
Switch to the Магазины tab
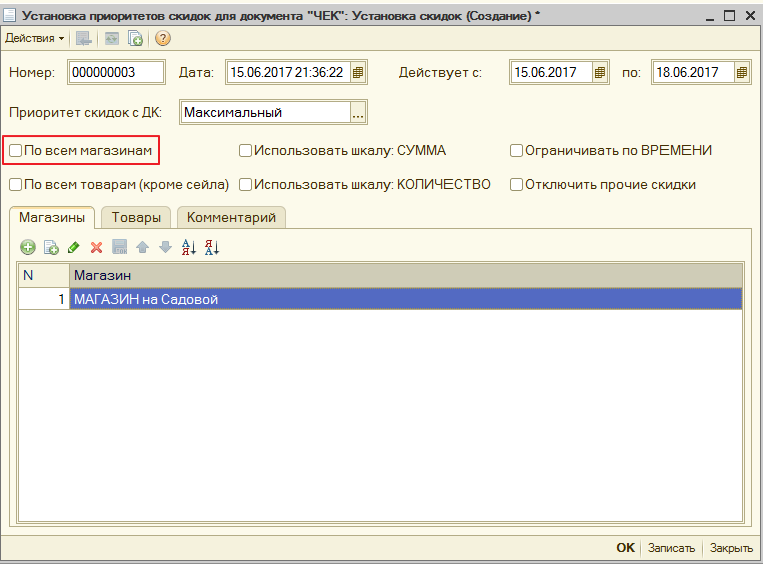(x=52, y=217)
